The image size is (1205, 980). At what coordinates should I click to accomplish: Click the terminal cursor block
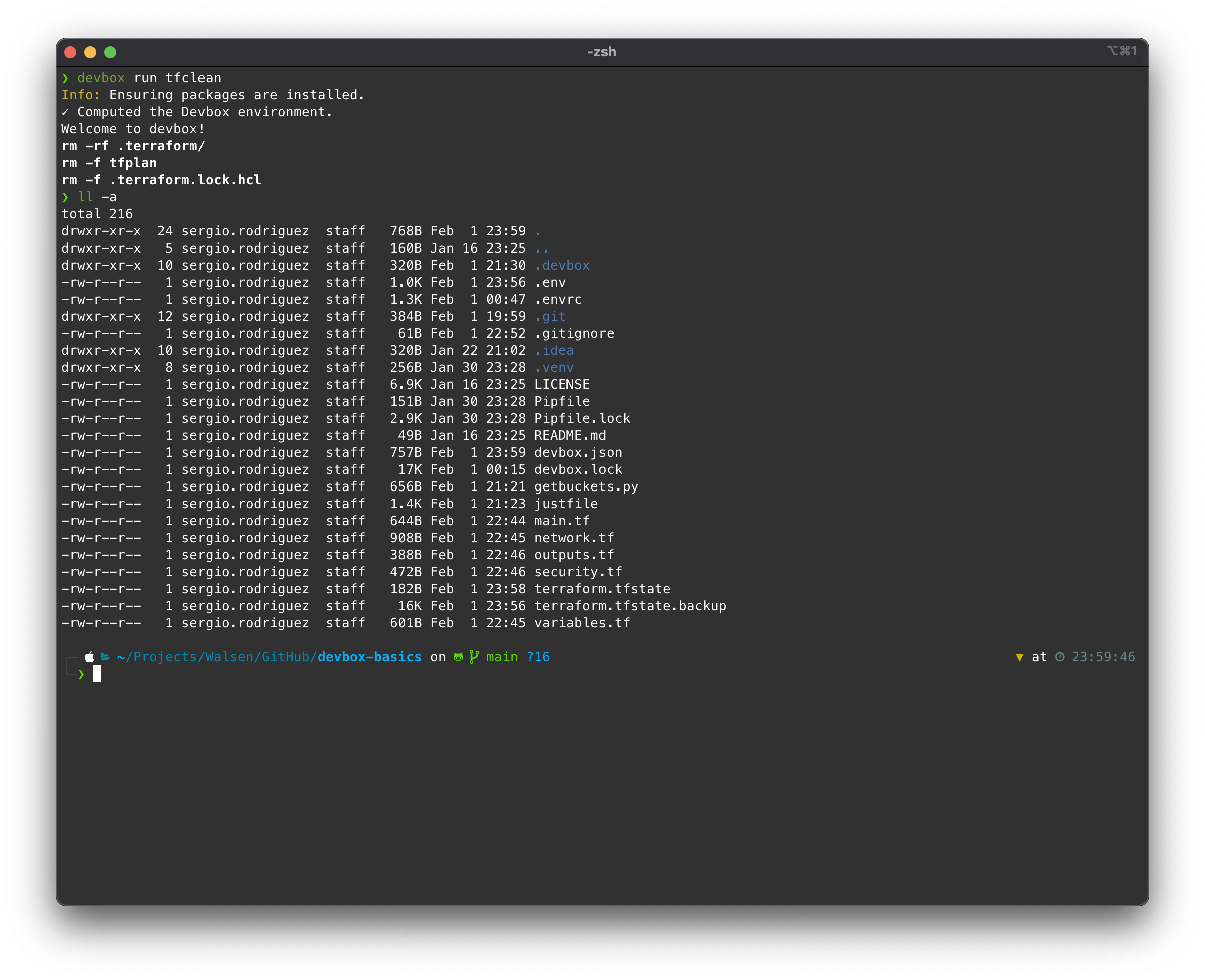(97, 674)
